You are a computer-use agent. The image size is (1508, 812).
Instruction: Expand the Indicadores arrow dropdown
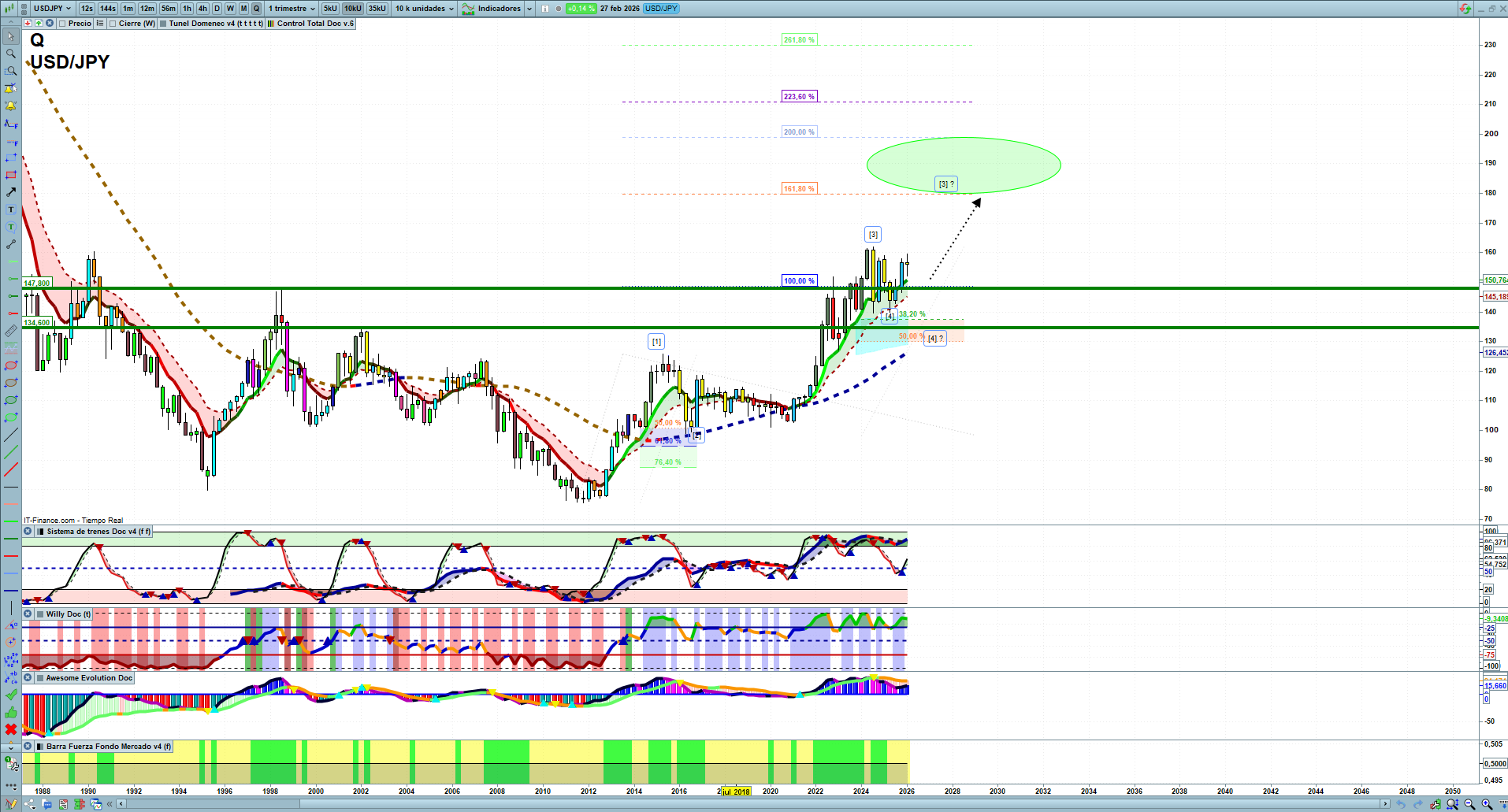coord(529,9)
